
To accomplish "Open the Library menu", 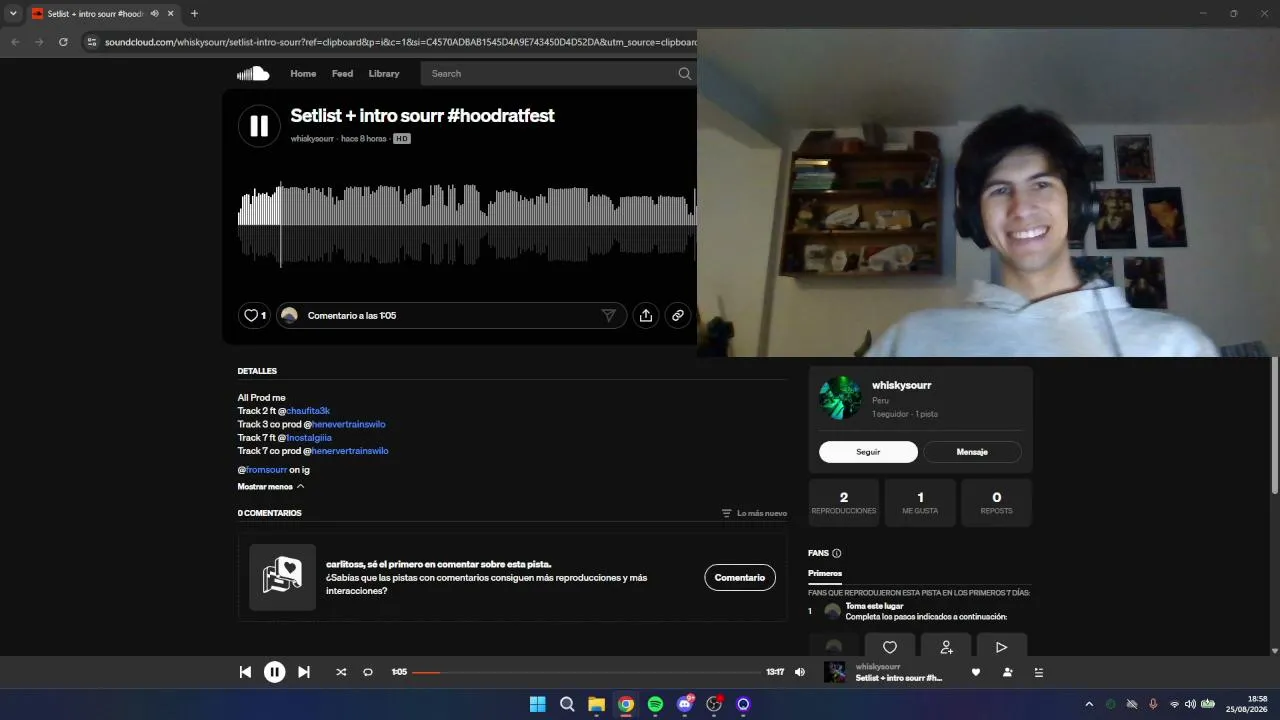I will click(x=384, y=73).
